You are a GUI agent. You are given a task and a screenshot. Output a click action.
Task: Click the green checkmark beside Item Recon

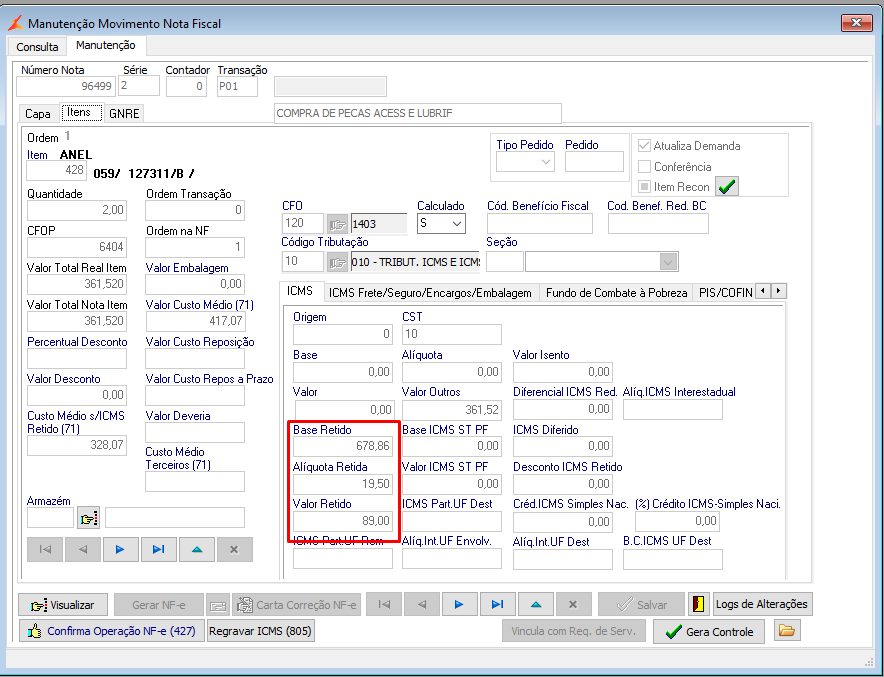tap(727, 187)
